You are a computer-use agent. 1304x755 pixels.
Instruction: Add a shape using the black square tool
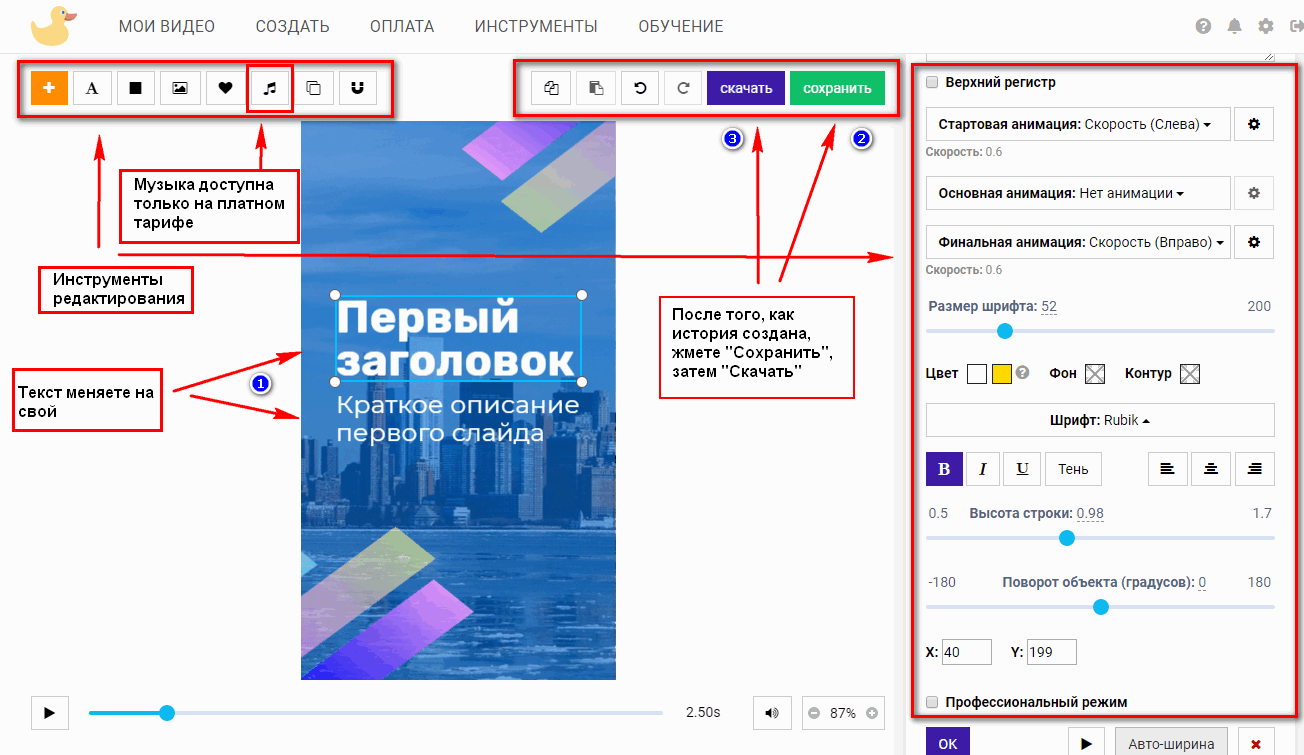pyautogui.click(x=135, y=88)
